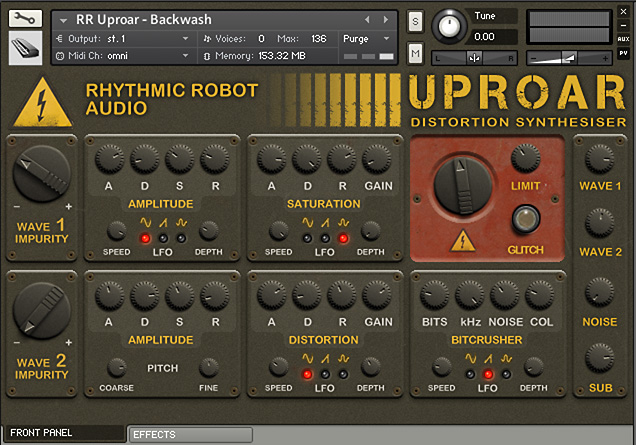Click the large Wave 1 Impurity knob

click(x=39, y=177)
